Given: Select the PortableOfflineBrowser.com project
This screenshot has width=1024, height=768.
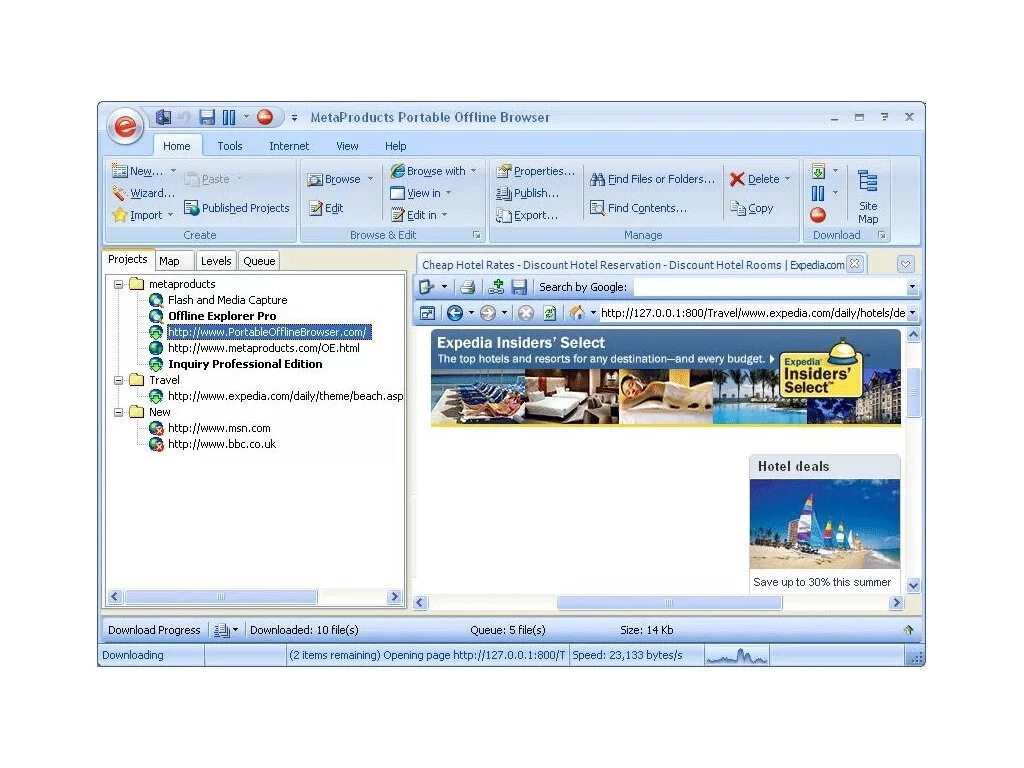Looking at the screenshot, I should click(268, 332).
